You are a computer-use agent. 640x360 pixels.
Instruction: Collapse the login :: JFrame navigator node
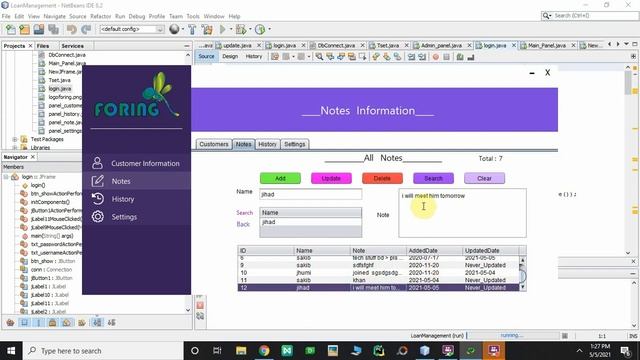pos(6,177)
